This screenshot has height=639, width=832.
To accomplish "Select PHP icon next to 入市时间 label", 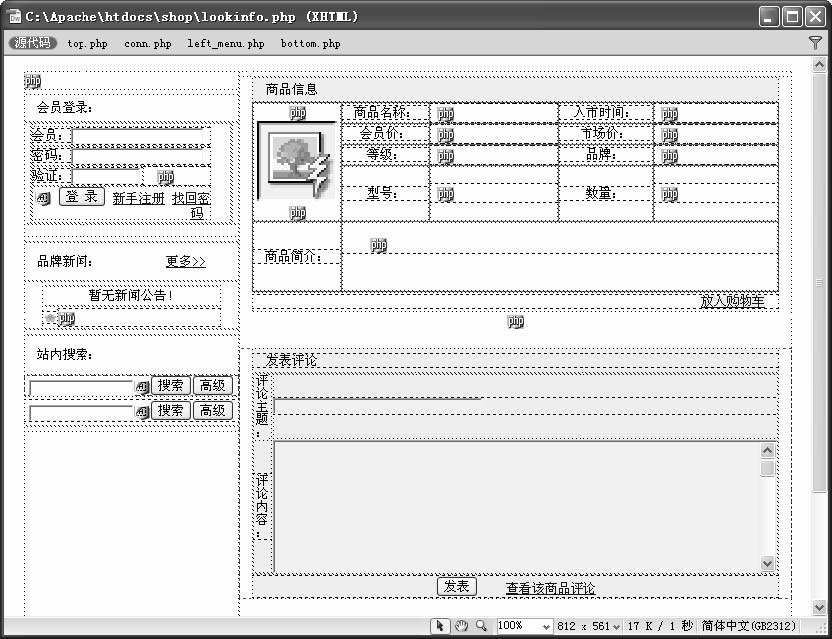I will pos(669,114).
